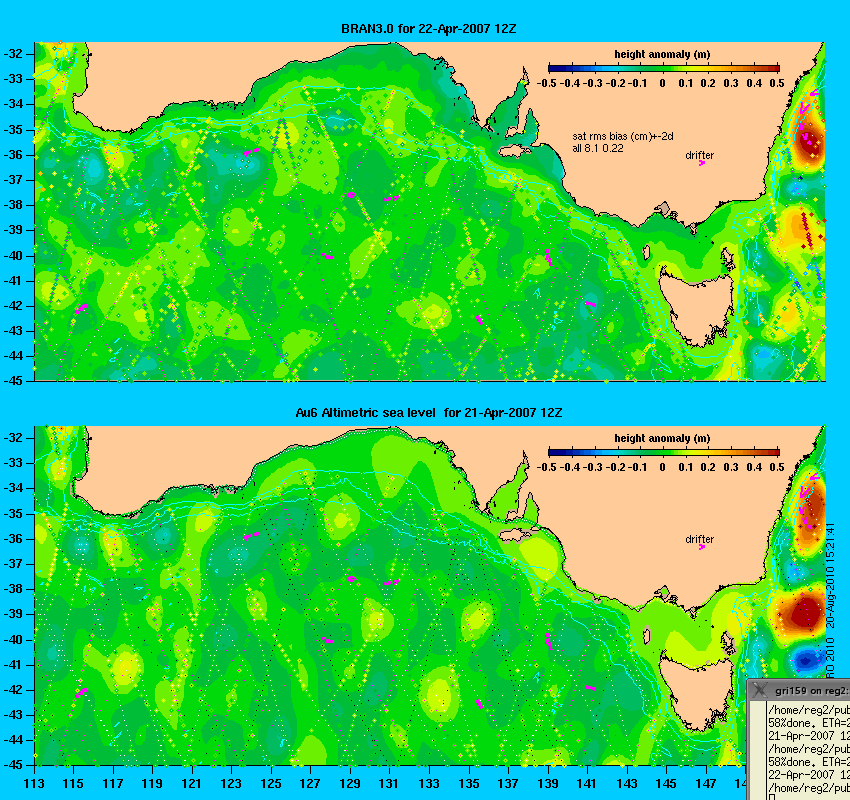Click longitude label '141' on the bottom axis
The height and width of the screenshot is (800, 850).
pos(587,784)
